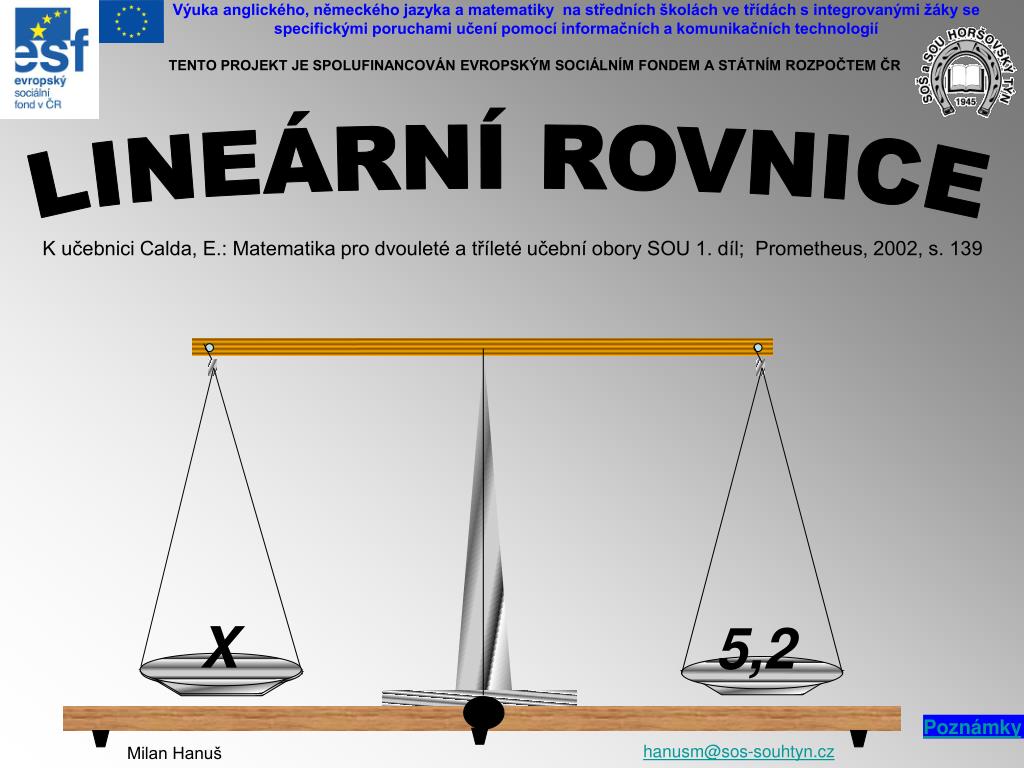The width and height of the screenshot is (1024, 768).
Task: Click the blue project title starting Výuka anglického
Action: click(x=575, y=20)
